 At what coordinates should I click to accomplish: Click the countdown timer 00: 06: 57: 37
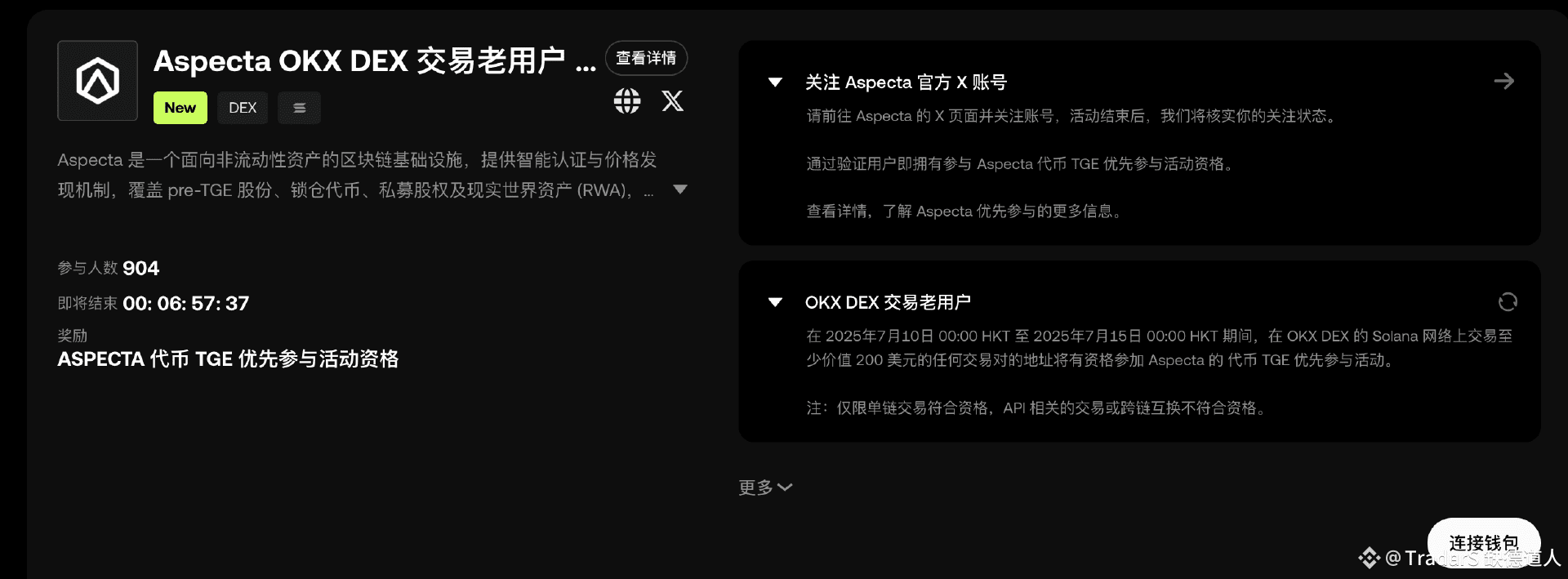pyautogui.click(x=186, y=304)
